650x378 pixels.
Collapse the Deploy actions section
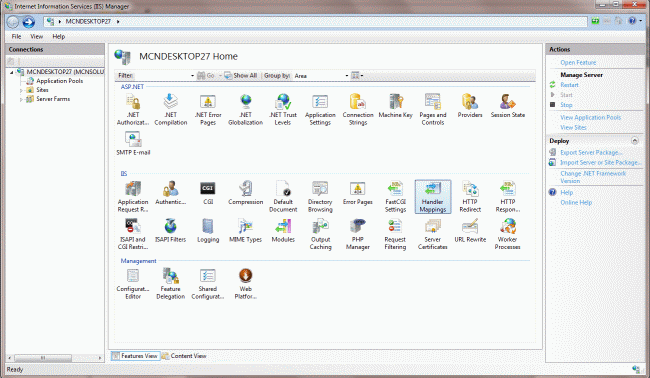point(635,141)
